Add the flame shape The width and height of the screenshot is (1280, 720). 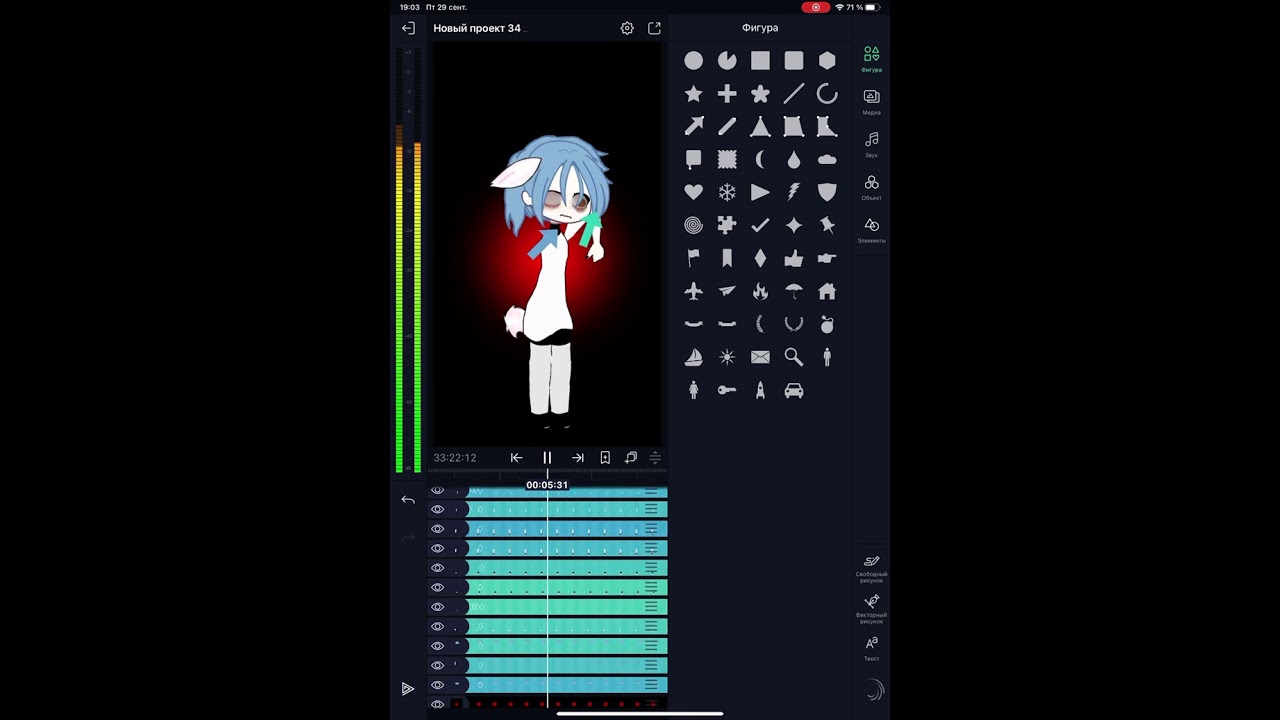tap(760, 291)
